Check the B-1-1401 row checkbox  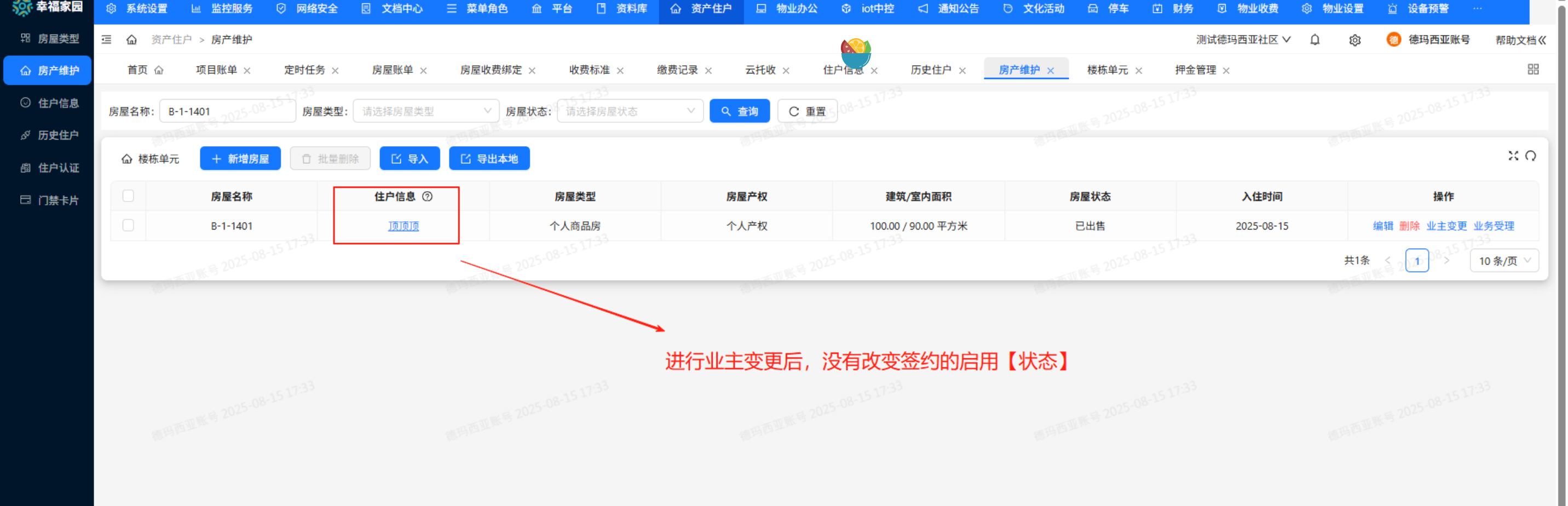(128, 226)
